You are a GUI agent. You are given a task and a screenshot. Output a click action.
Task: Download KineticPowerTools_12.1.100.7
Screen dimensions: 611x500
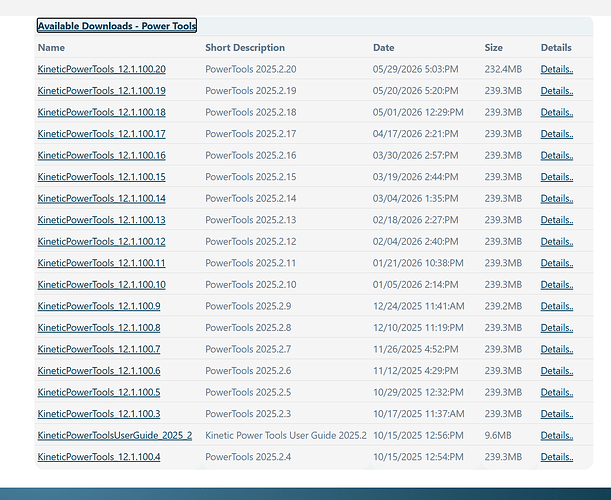pos(99,349)
